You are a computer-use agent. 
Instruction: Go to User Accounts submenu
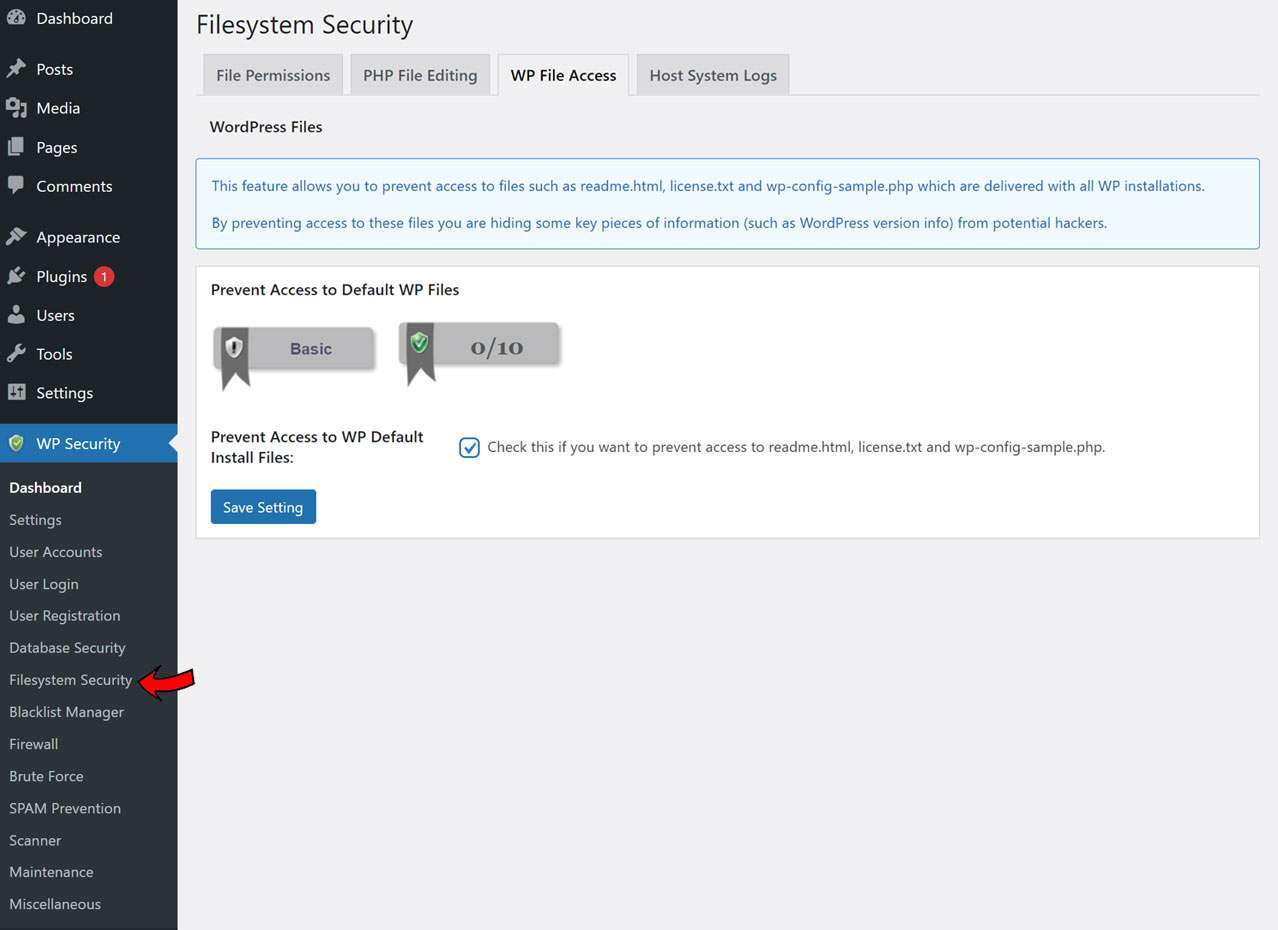pyautogui.click(x=55, y=552)
